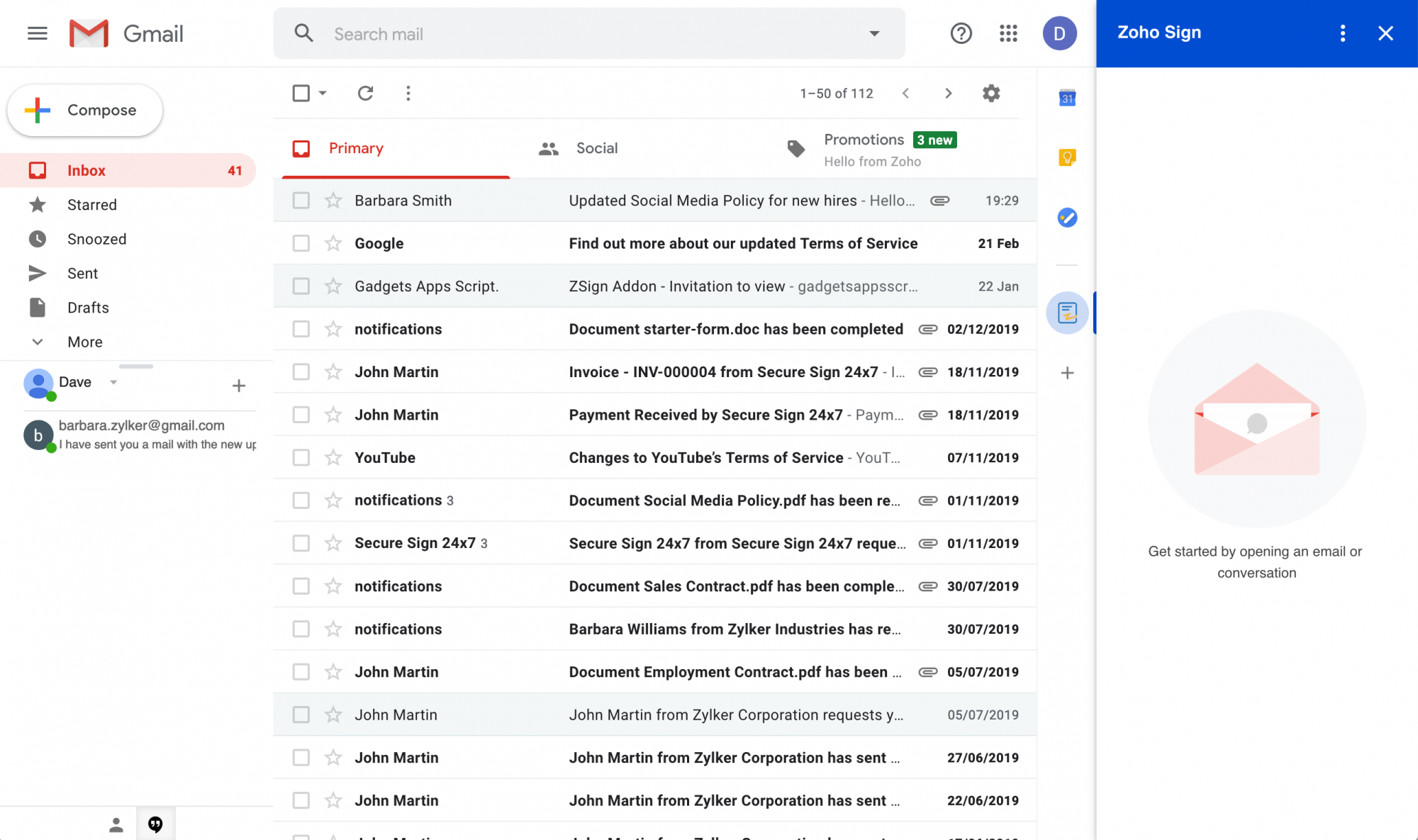Expand the search options dropdown arrow
The width and height of the screenshot is (1418, 840).
click(x=874, y=33)
